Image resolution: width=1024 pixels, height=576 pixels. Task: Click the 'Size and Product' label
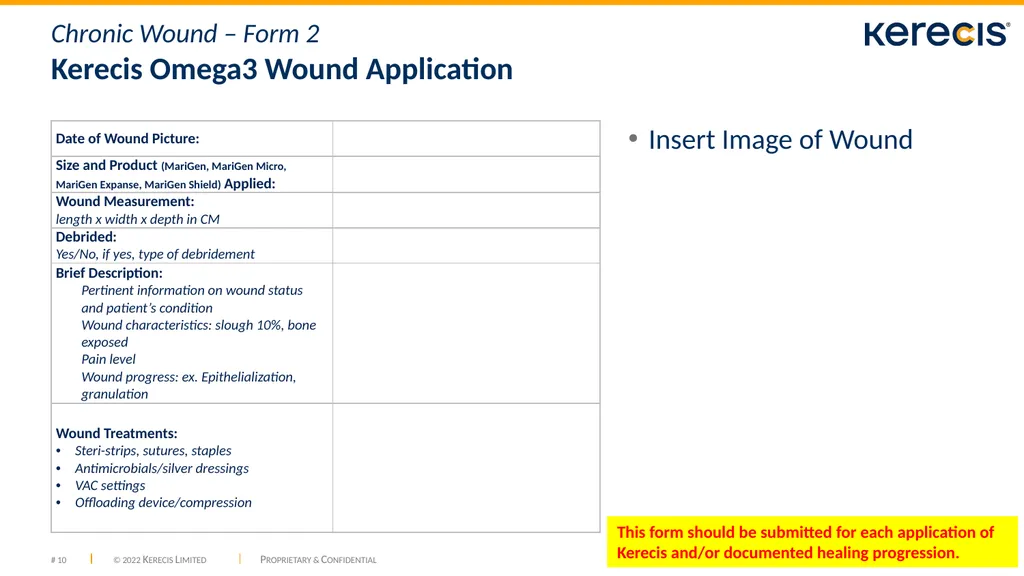click(106, 165)
